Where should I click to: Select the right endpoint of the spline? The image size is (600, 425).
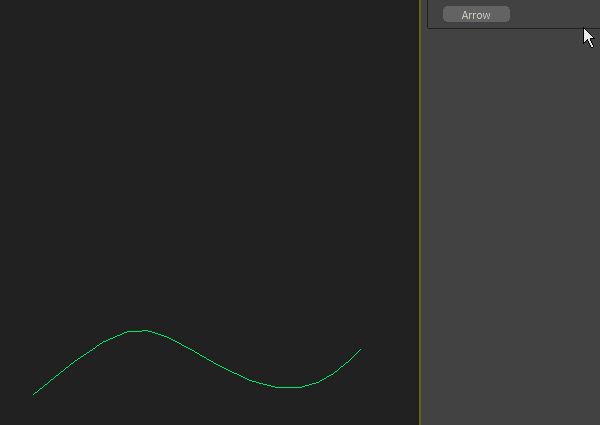click(360, 350)
